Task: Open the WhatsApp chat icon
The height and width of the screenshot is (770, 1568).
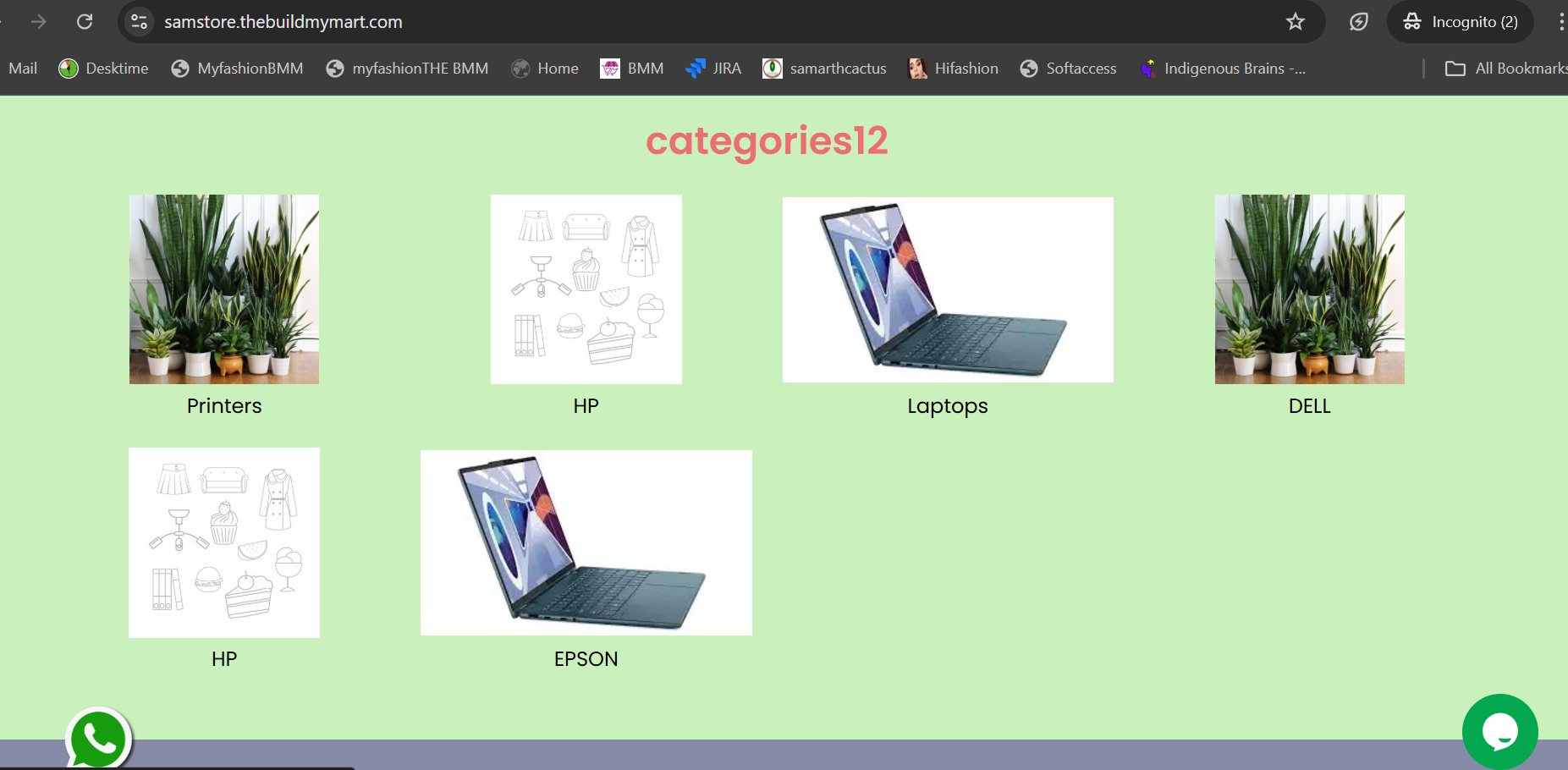Action: click(99, 739)
